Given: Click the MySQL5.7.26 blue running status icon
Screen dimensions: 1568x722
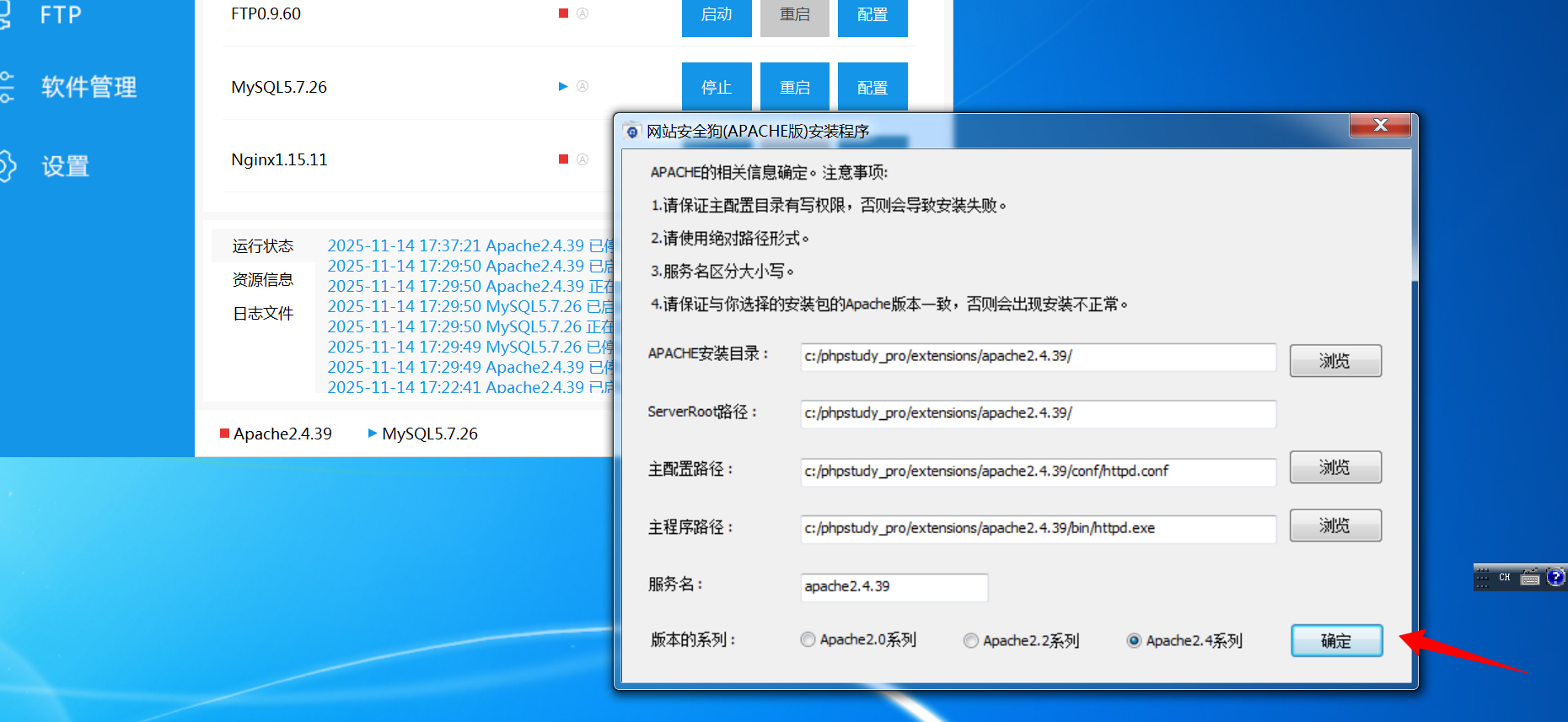Looking at the screenshot, I should [x=563, y=86].
